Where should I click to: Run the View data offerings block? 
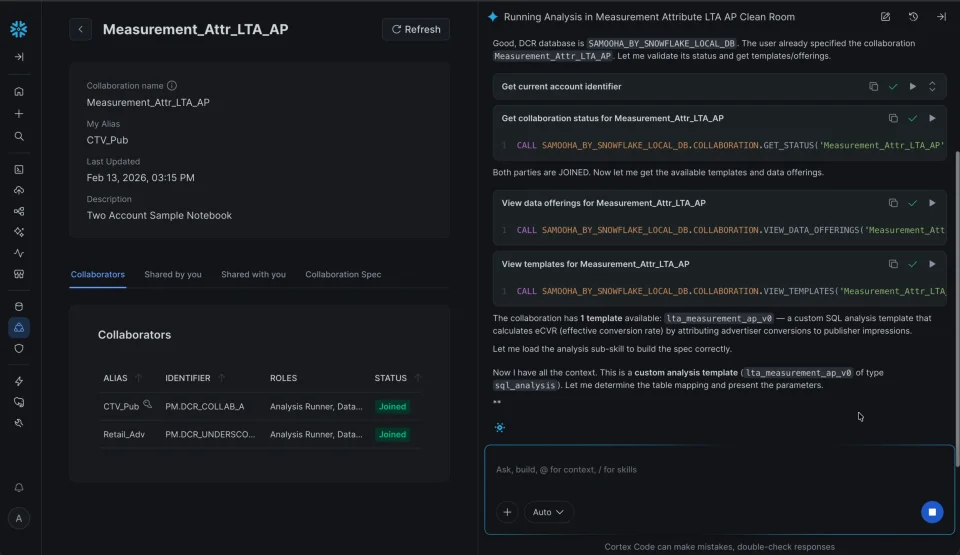pos(932,203)
